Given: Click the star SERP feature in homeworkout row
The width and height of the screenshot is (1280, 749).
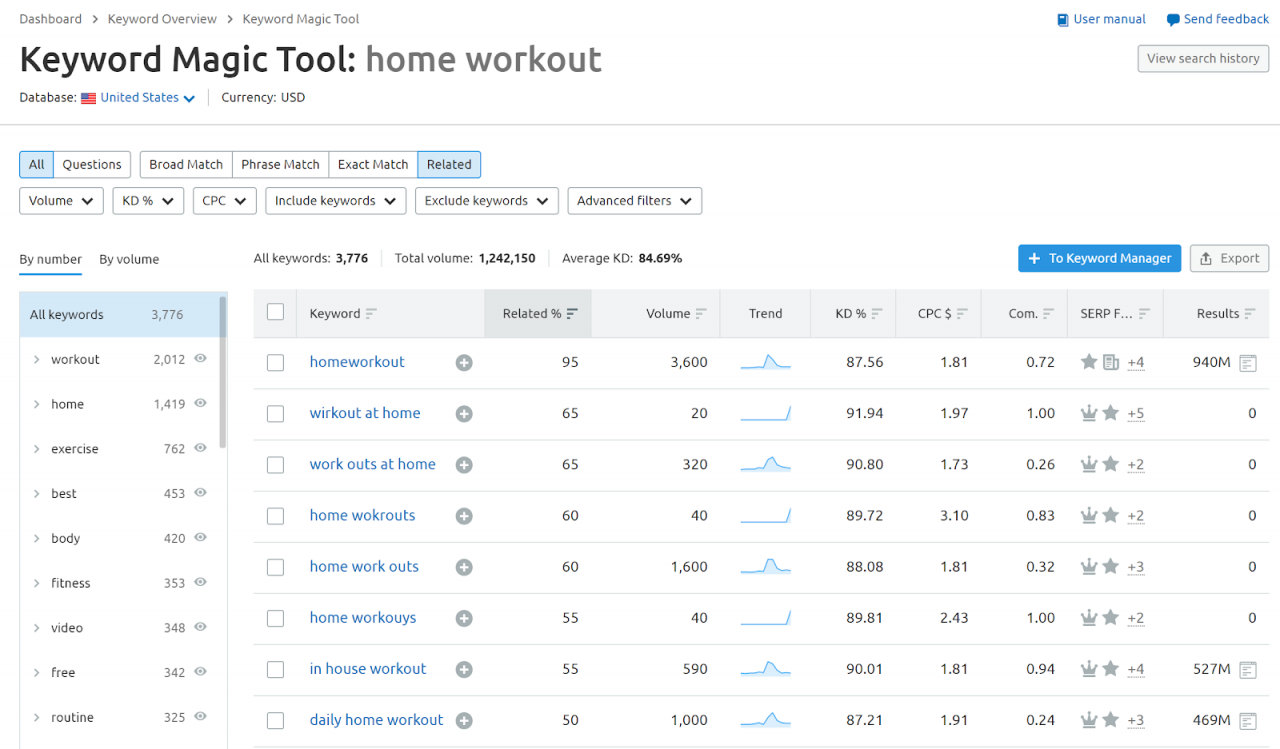Looking at the screenshot, I should point(1089,362).
